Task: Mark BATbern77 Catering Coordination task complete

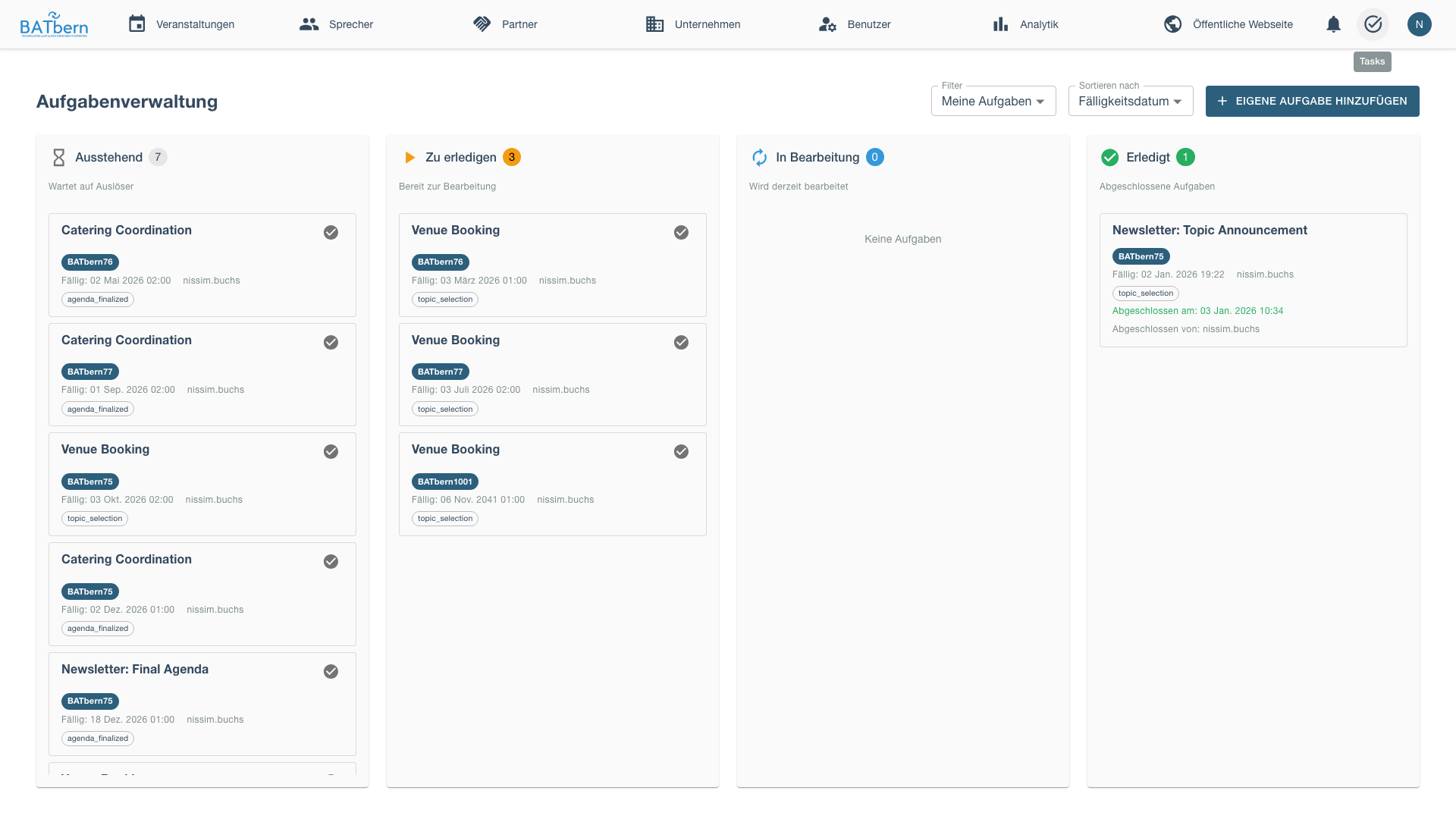Action: pyautogui.click(x=331, y=343)
